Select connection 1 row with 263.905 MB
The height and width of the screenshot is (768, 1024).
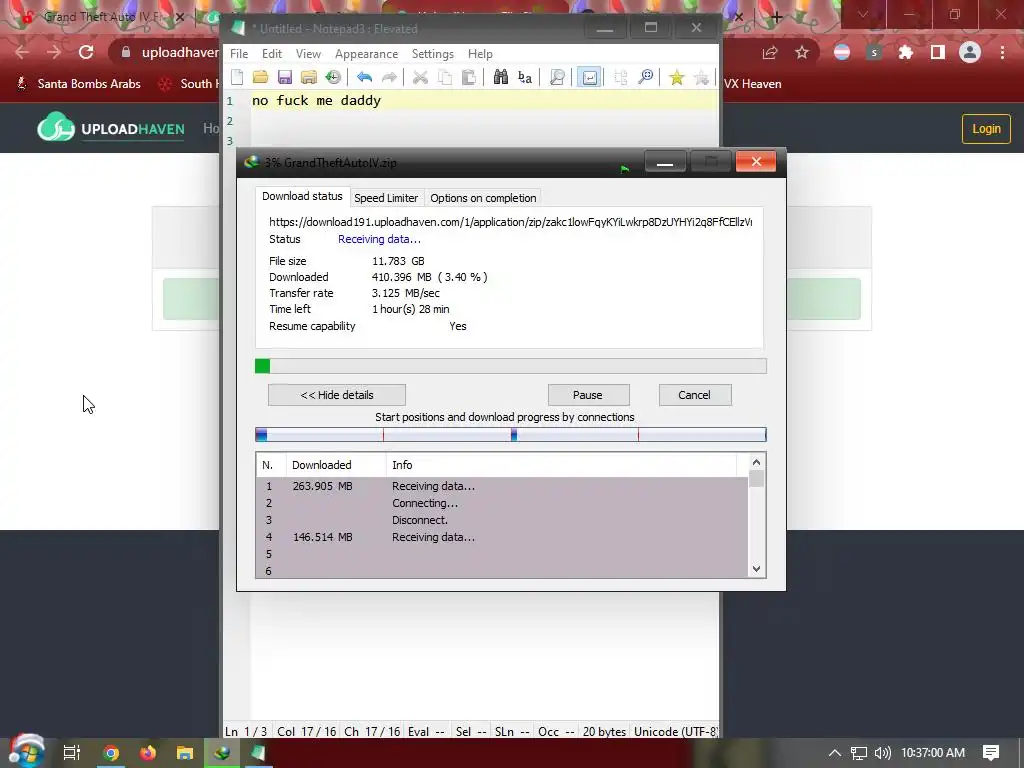pyautogui.click(x=502, y=486)
